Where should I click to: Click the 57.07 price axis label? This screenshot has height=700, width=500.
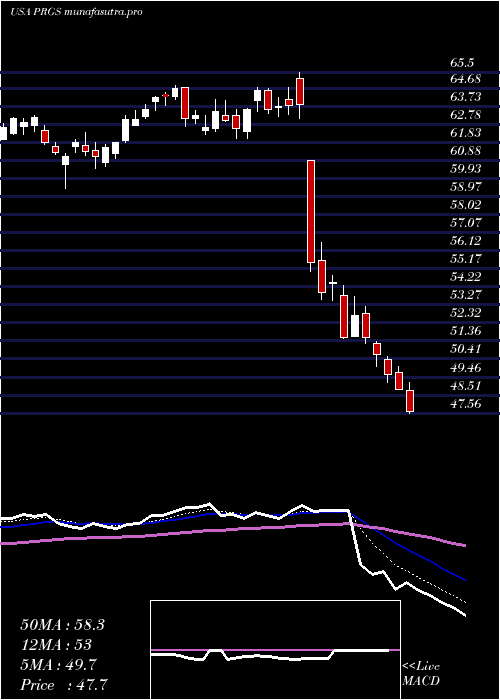[x=466, y=223]
